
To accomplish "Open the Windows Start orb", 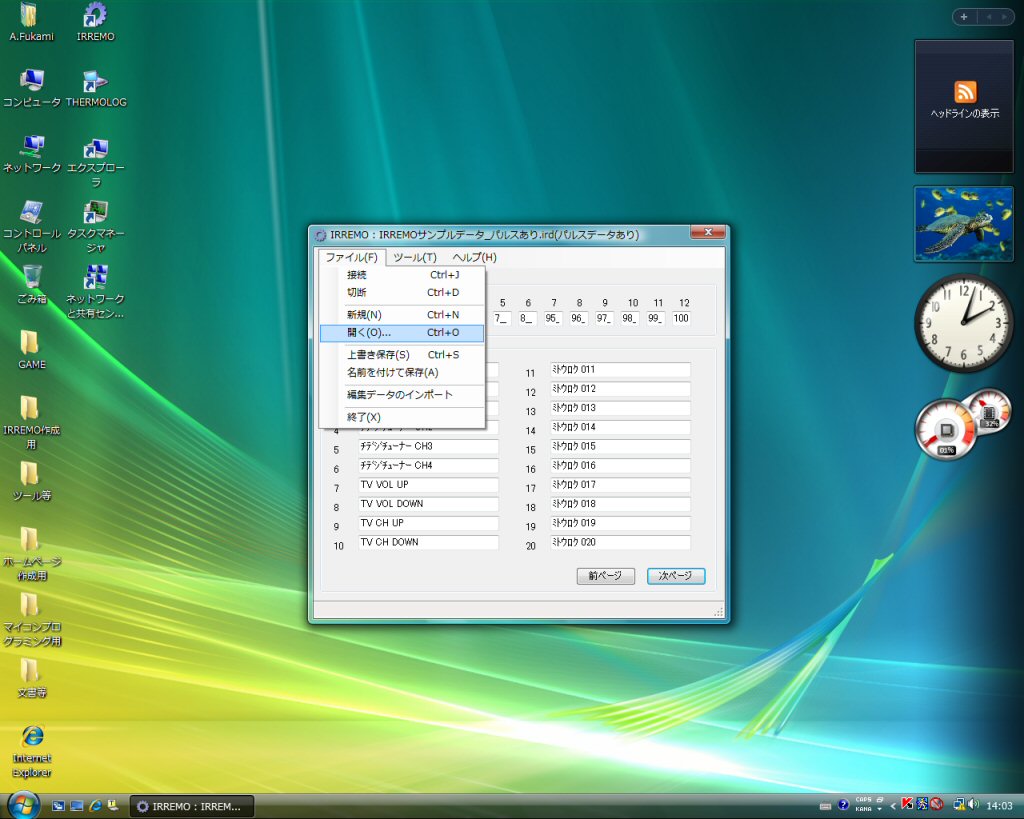I will (23, 805).
